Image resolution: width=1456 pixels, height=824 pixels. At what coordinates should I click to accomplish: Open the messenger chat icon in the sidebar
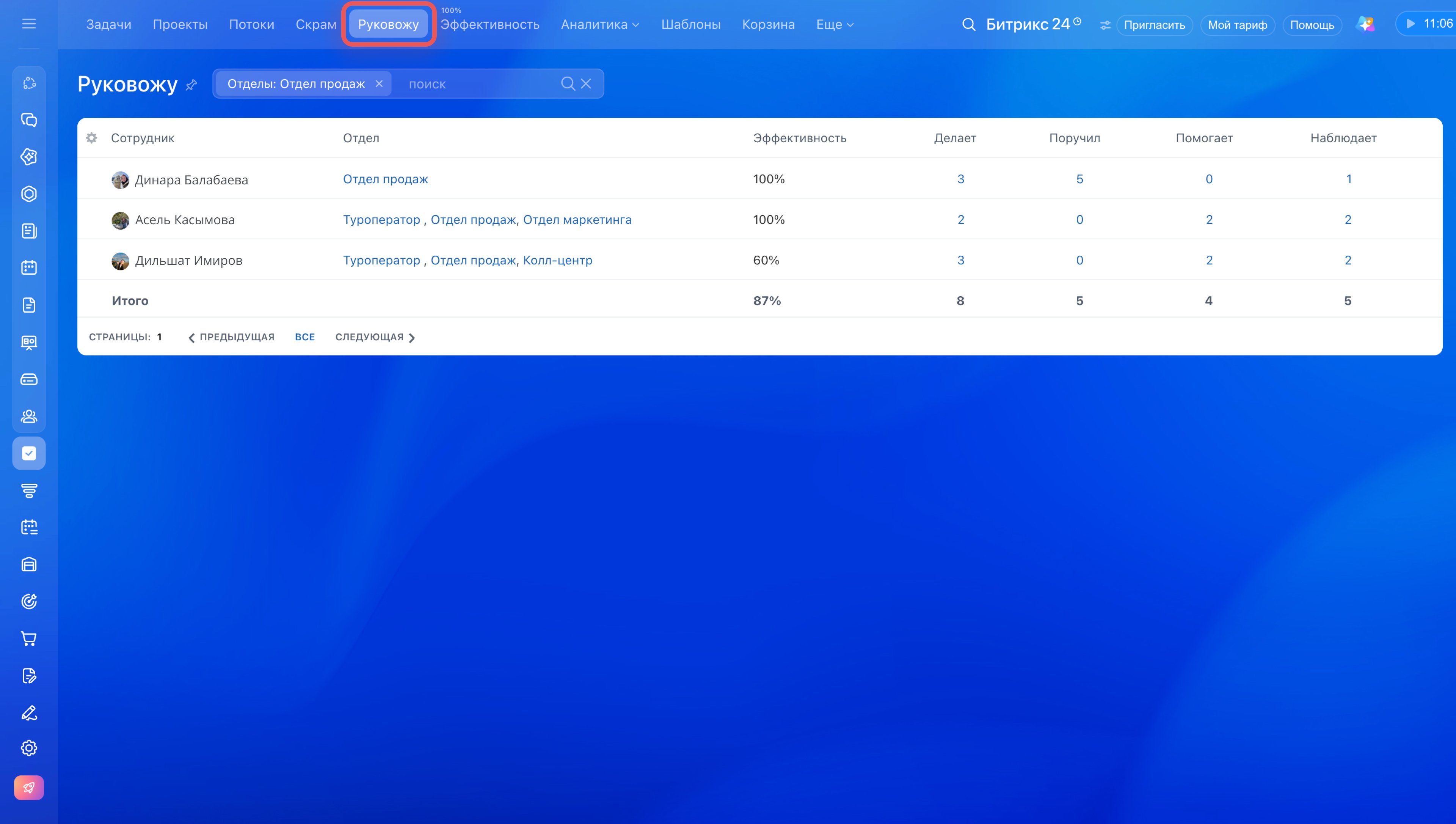tap(29, 120)
